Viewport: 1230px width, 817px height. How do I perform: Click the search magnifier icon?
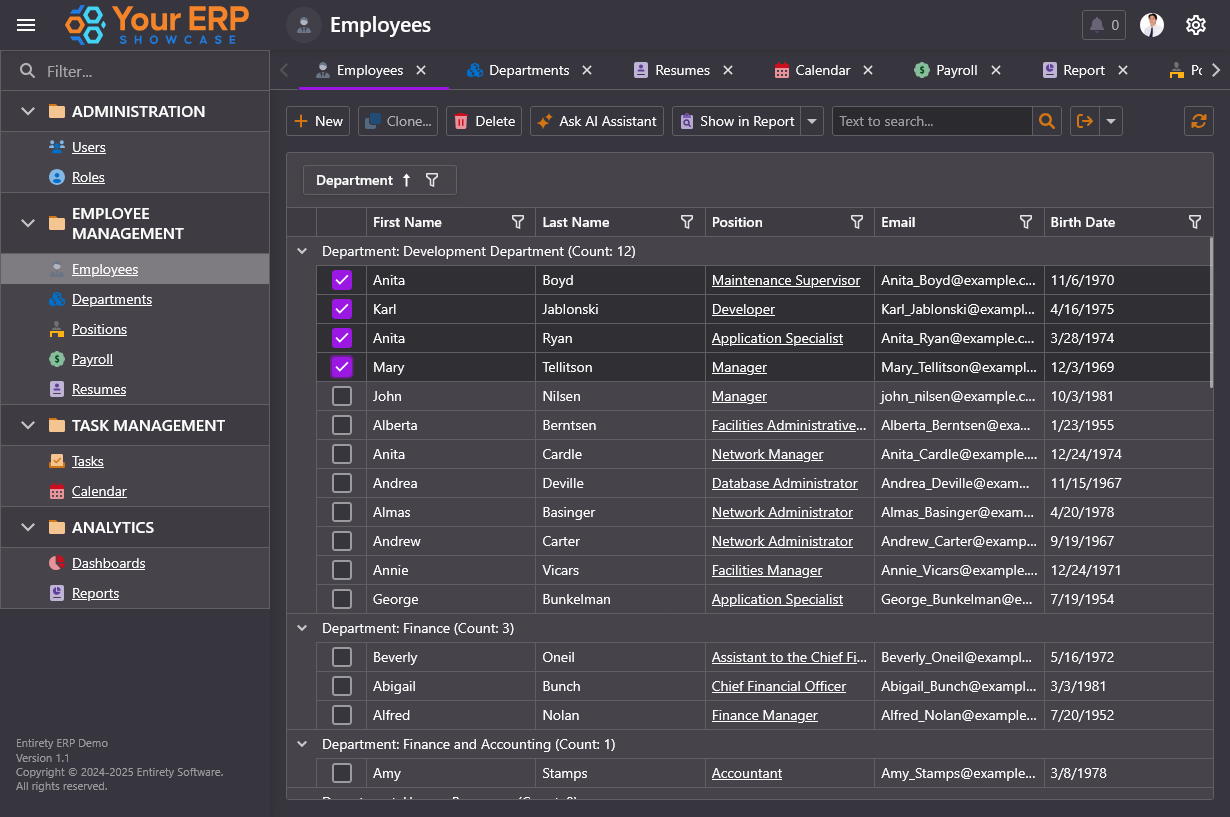(1046, 121)
